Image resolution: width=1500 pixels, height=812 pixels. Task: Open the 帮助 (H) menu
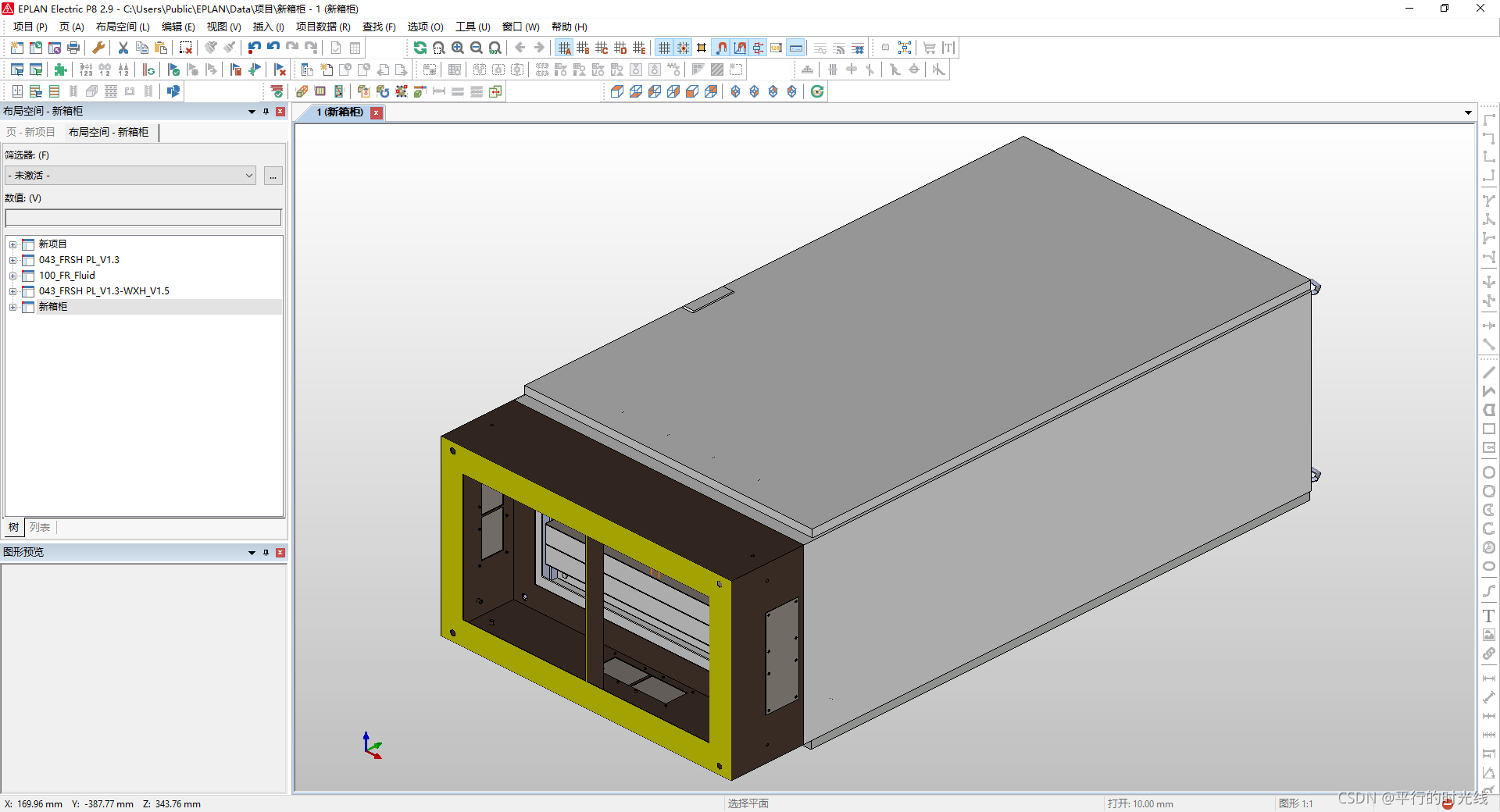(x=570, y=27)
